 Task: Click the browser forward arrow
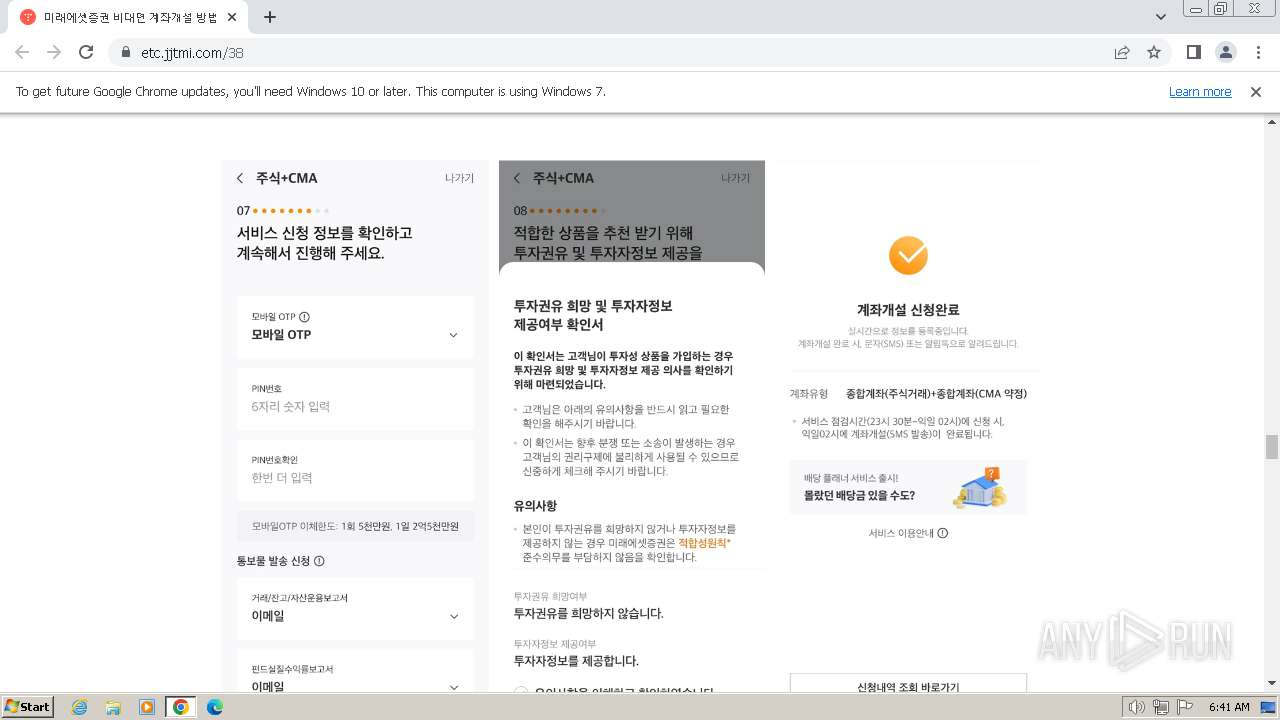[x=54, y=52]
